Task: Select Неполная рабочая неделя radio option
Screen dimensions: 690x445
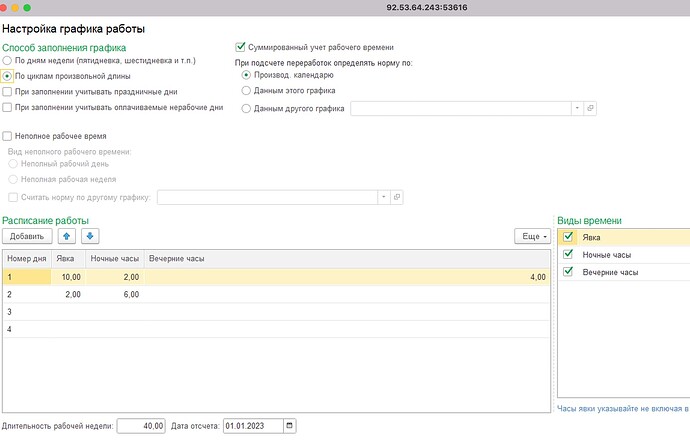Action: 13,179
